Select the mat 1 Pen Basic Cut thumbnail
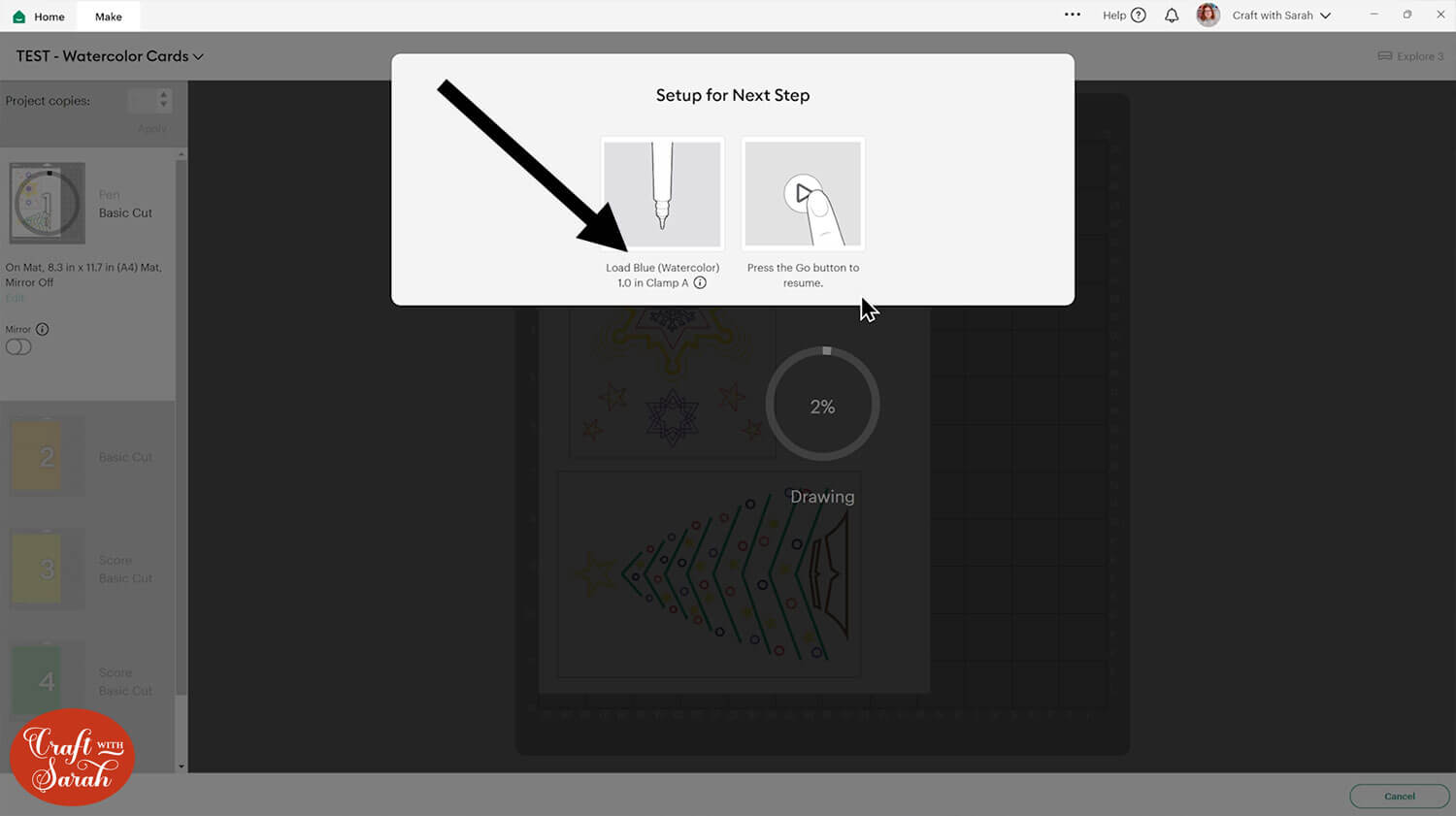This screenshot has height=816, width=1456. click(x=48, y=203)
